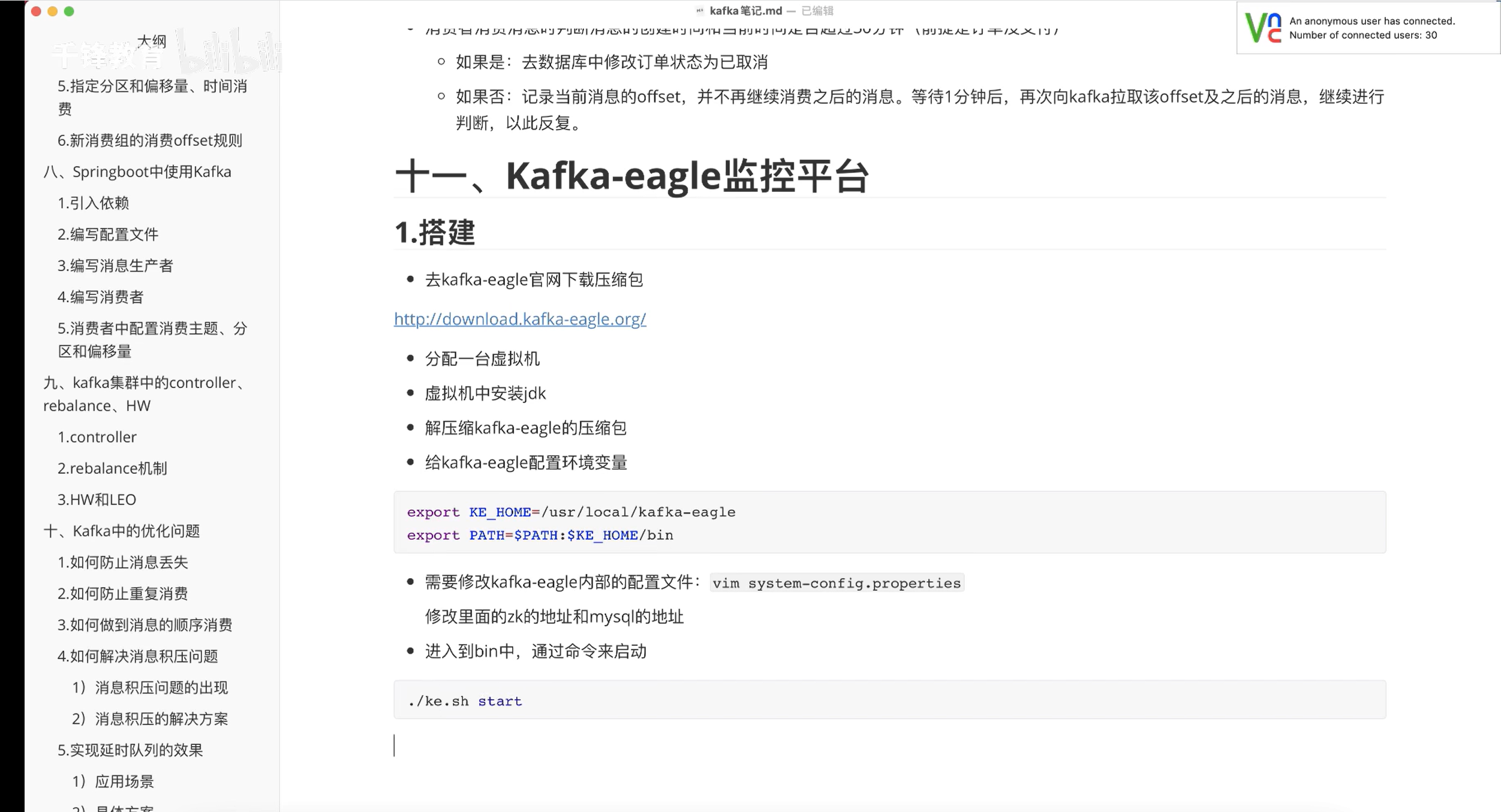Click the kafka笔记.md window title
This screenshot has width=1501, height=812.
click(x=745, y=11)
